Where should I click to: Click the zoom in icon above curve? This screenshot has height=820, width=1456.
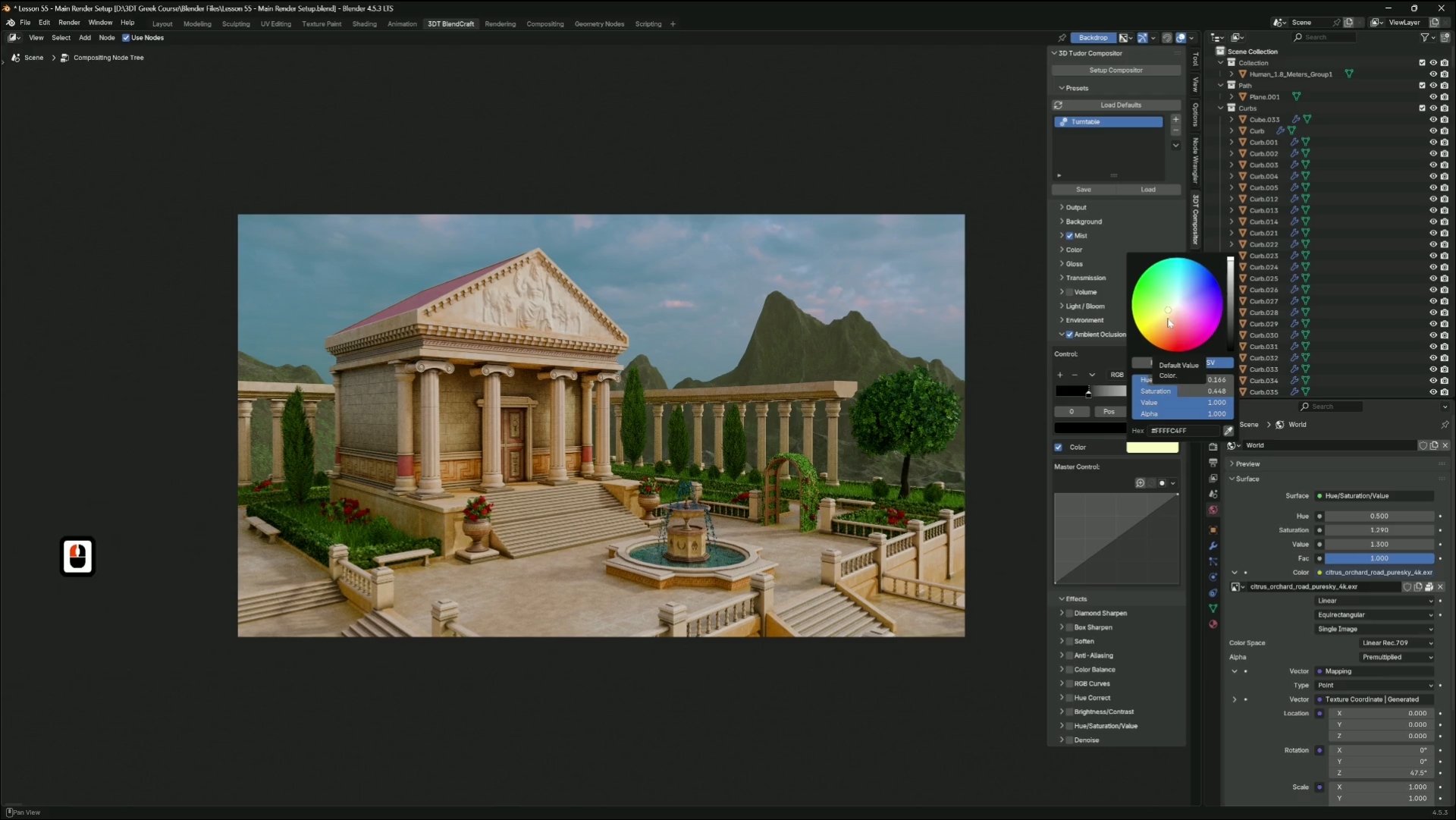(x=1140, y=483)
